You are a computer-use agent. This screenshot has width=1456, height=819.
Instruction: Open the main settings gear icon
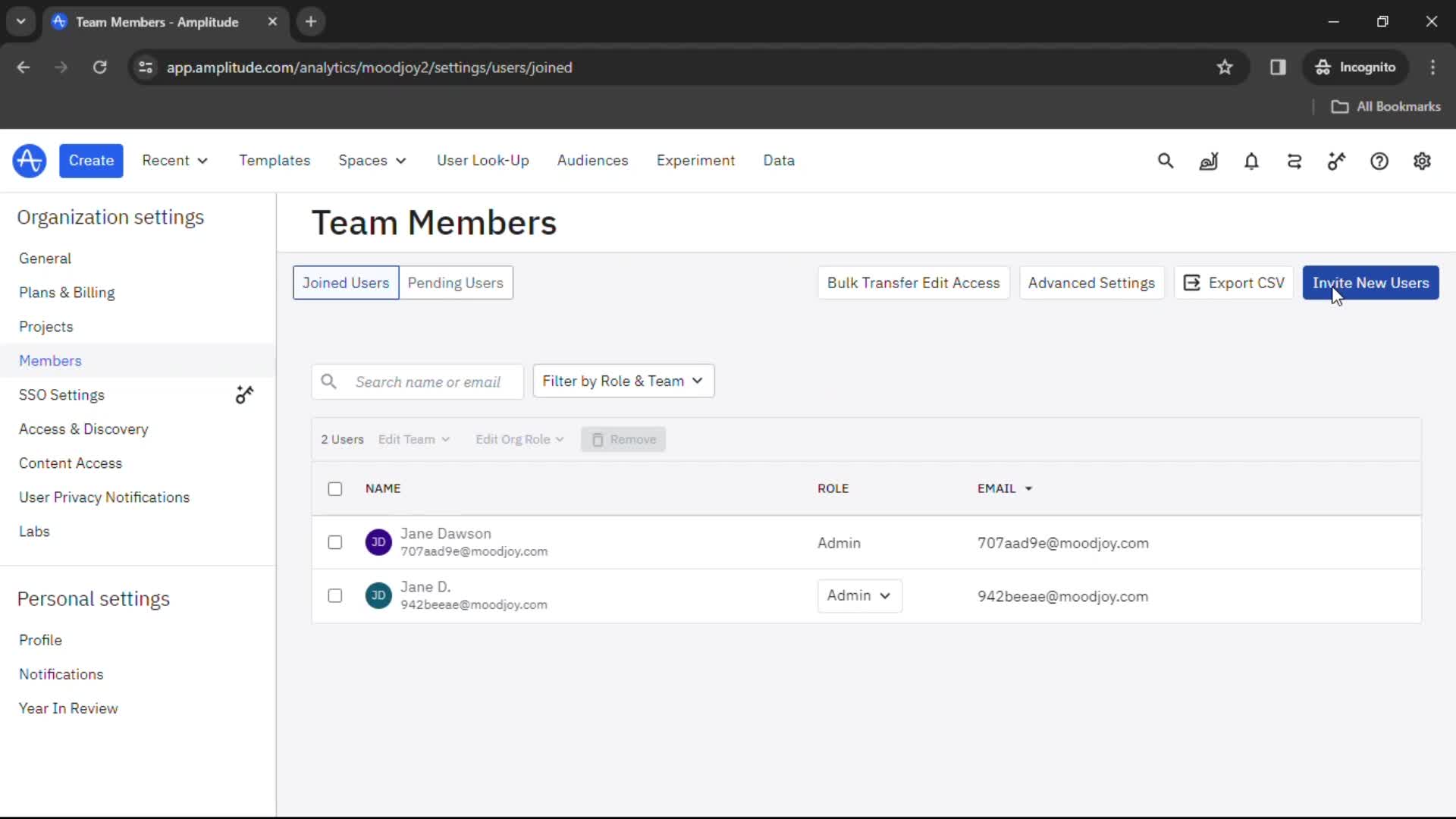pyautogui.click(x=1423, y=160)
